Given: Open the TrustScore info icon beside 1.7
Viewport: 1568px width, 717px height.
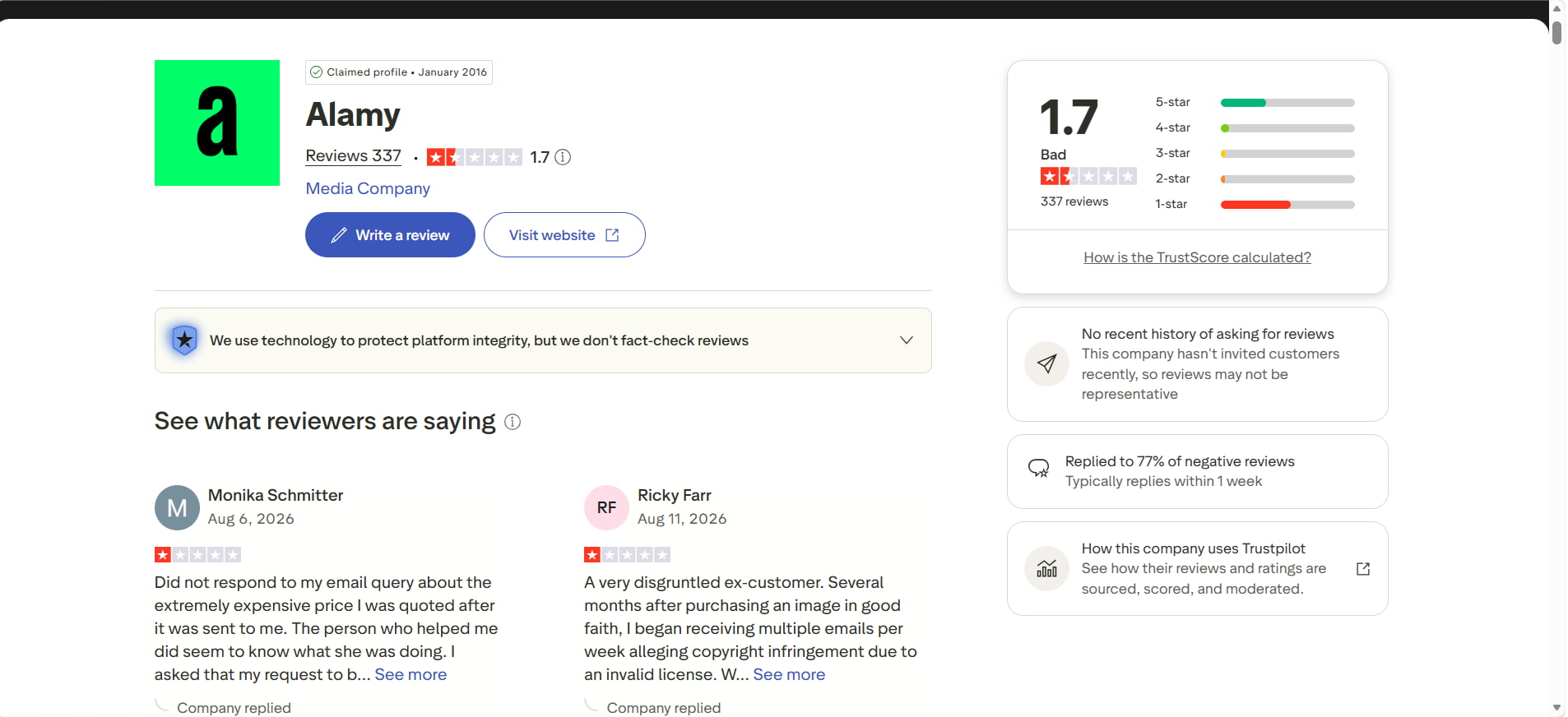Looking at the screenshot, I should point(563,157).
